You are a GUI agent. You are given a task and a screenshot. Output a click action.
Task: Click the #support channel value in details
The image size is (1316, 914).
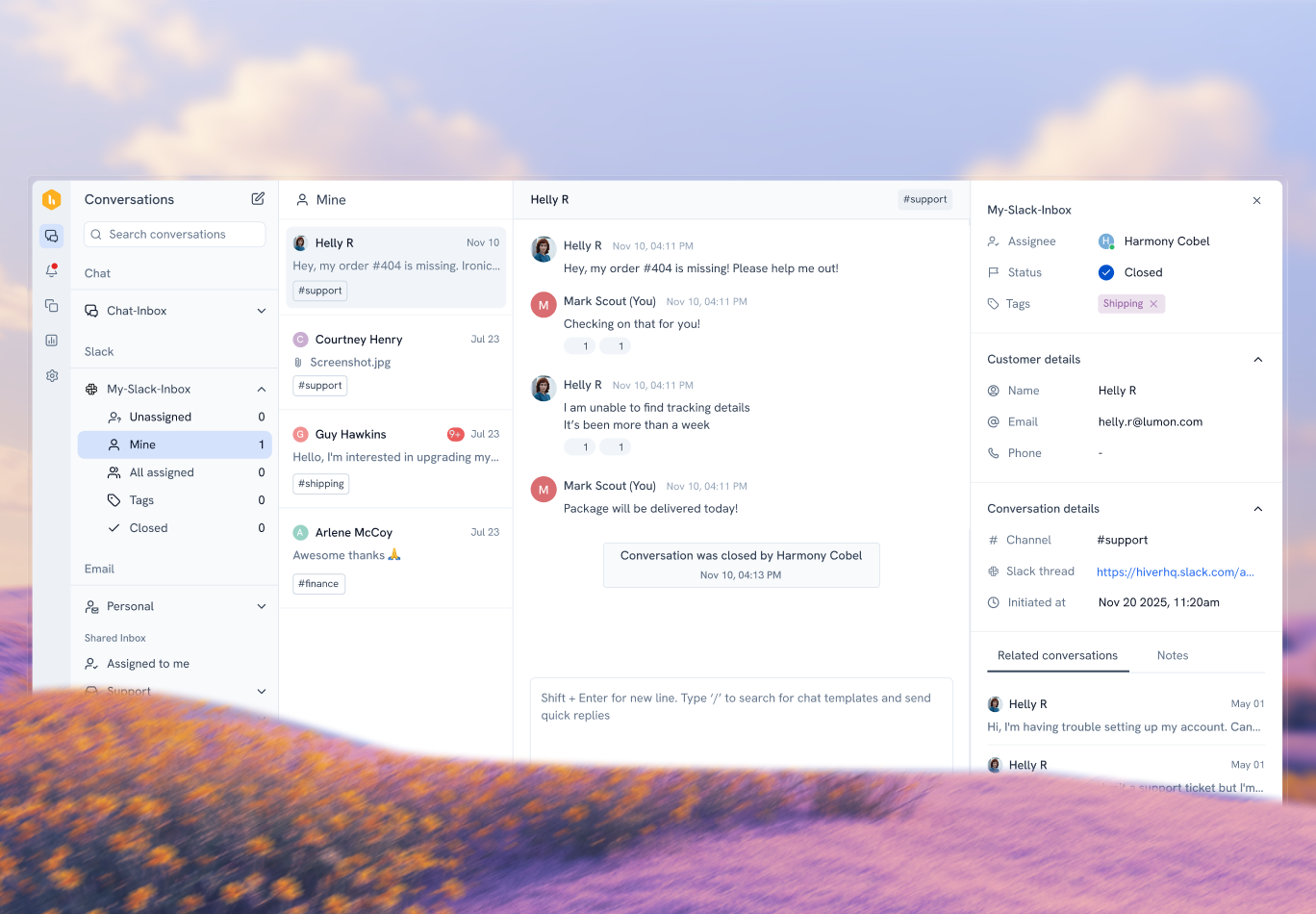click(x=1123, y=541)
